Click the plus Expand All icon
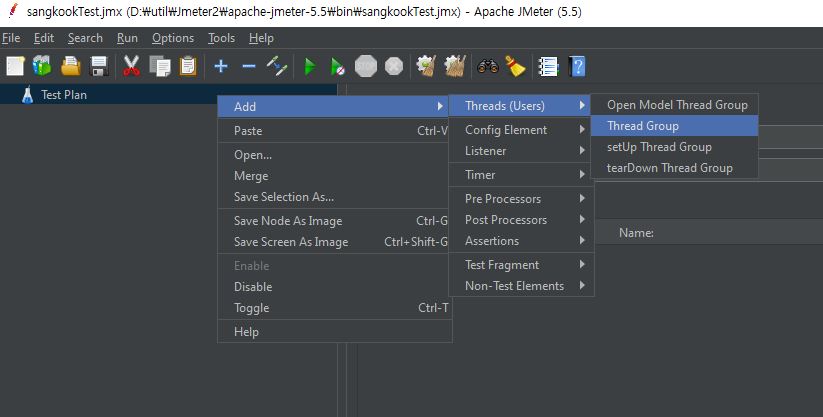This screenshot has height=417, width=823. [x=221, y=66]
